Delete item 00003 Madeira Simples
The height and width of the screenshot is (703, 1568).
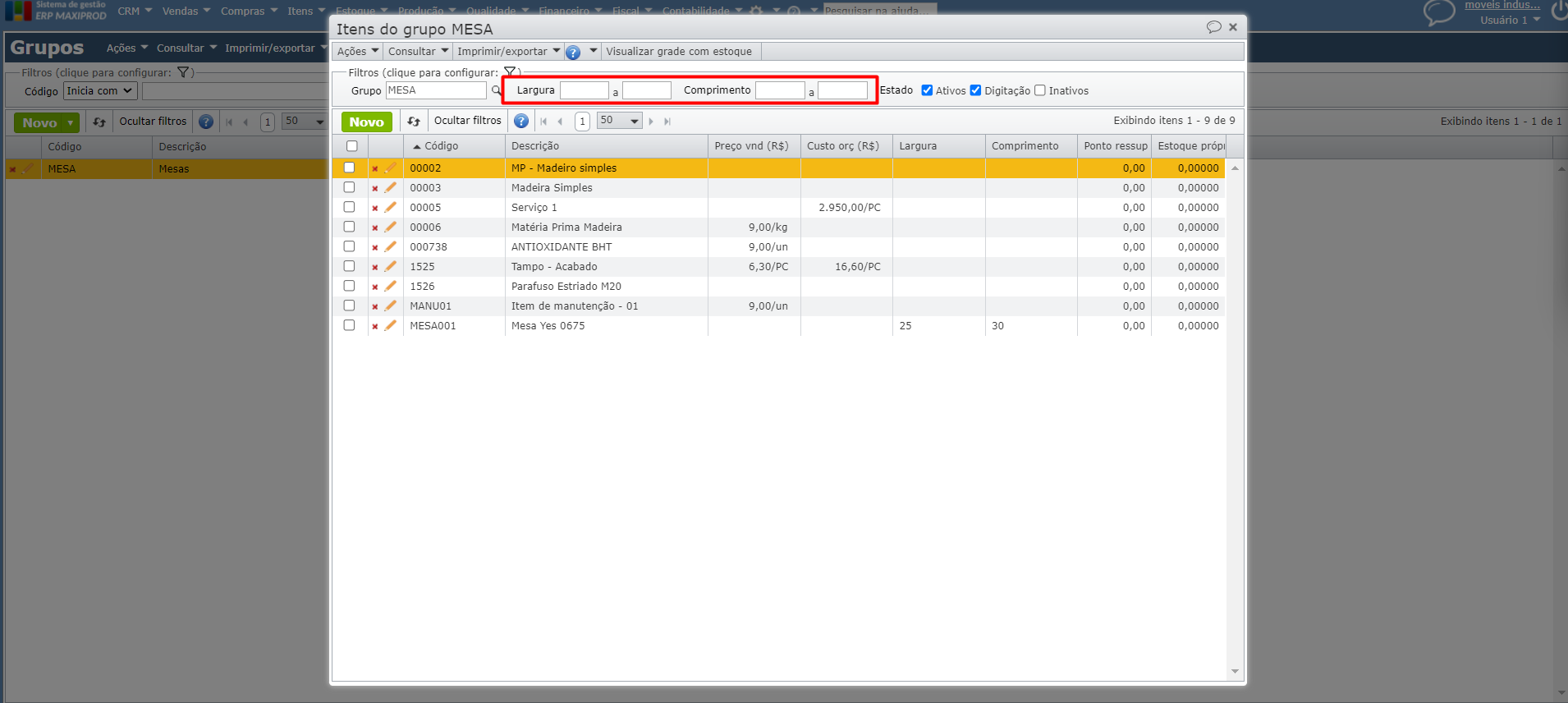375,188
